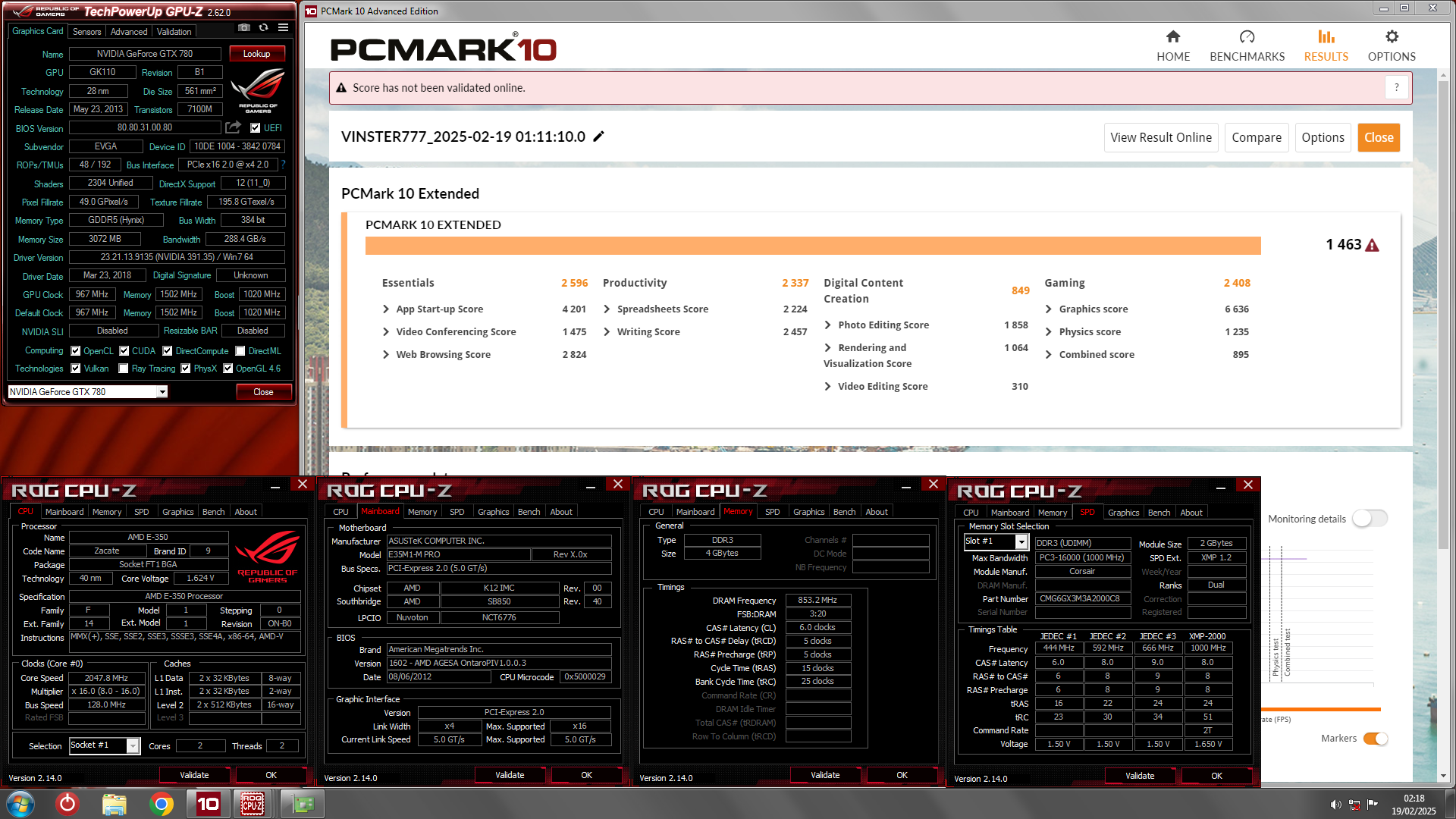Image resolution: width=1456 pixels, height=819 pixels.
Task: Switch to GPU-Z Advanced tab
Action: coord(129,32)
